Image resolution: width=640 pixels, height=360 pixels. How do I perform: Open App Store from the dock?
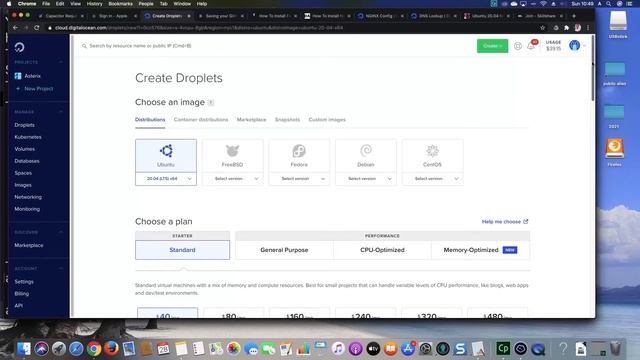pos(408,349)
